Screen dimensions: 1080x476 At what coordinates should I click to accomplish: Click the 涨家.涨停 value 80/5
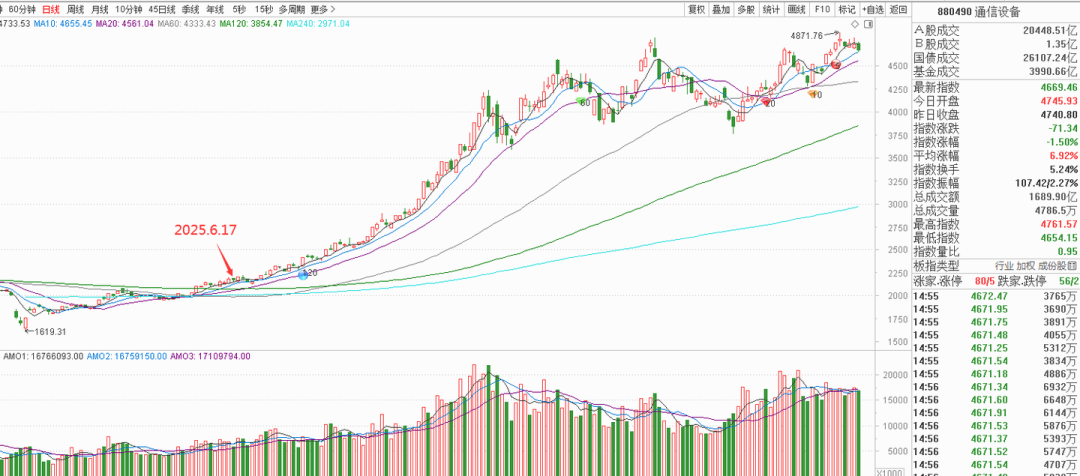click(984, 281)
